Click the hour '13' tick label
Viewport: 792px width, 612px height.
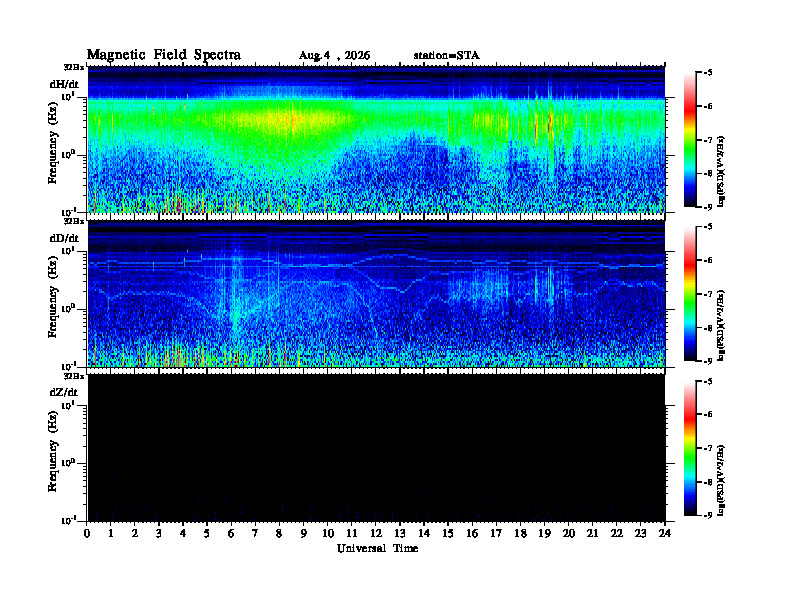tap(400, 533)
